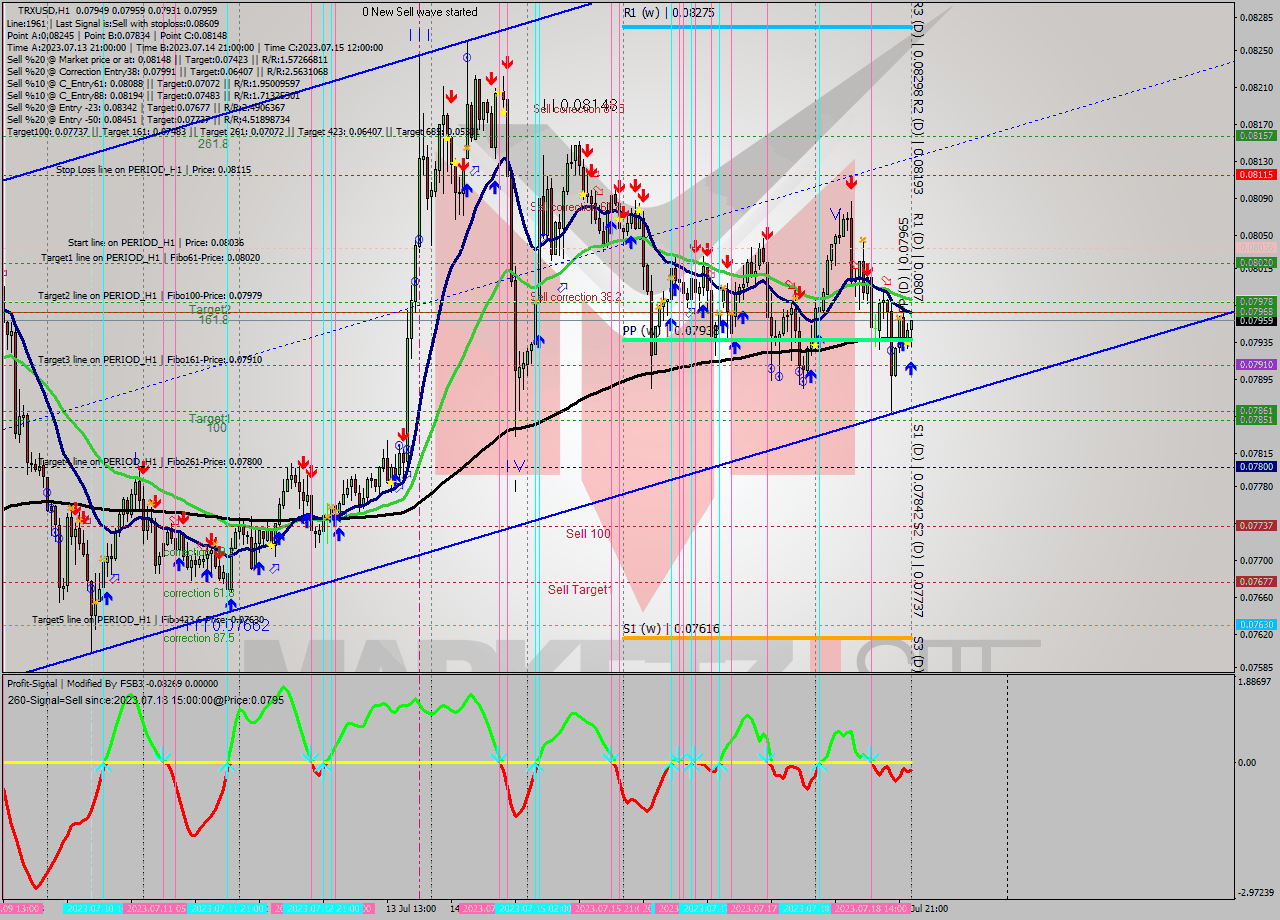Image resolution: width=1280 pixels, height=920 pixels.
Task: Click the red down arrow above the 0.0807 resistance area
Action: tap(852, 183)
